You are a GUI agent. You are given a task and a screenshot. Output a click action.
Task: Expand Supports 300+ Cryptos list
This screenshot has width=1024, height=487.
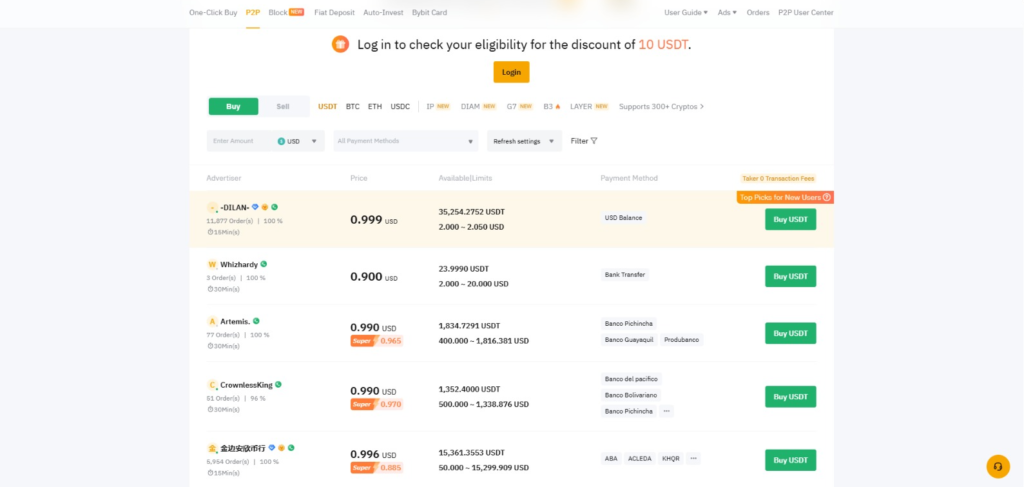(x=662, y=106)
